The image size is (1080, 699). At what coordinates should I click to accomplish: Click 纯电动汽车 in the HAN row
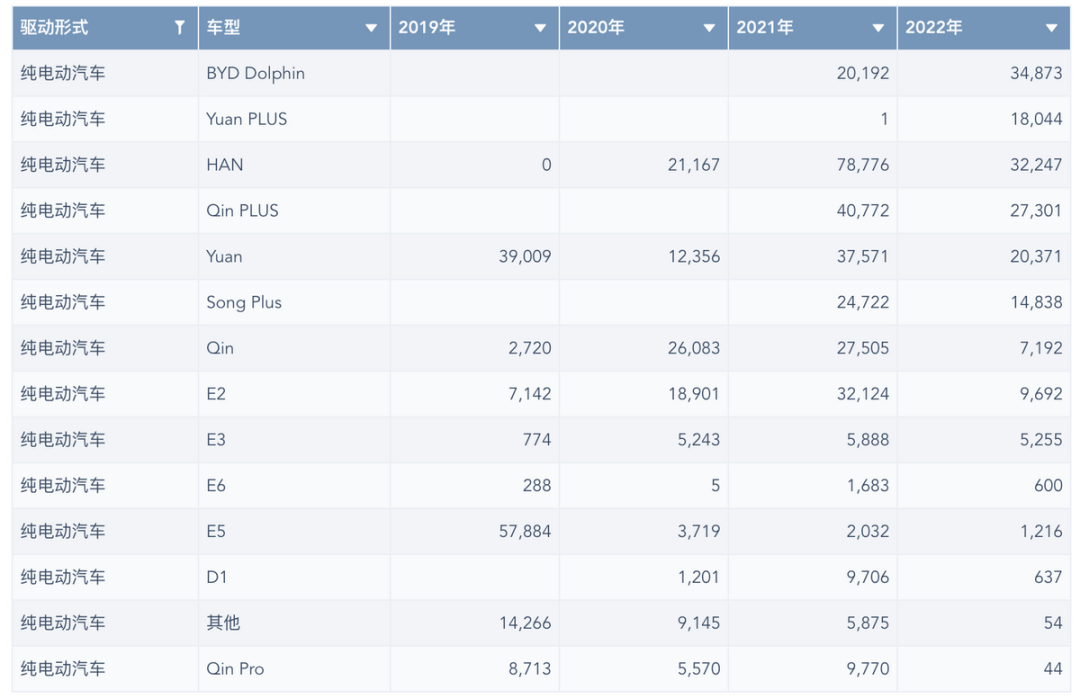[63, 165]
